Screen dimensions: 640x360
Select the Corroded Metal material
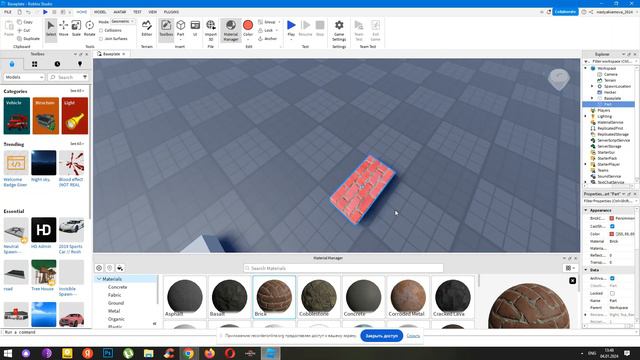[x=408, y=297]
